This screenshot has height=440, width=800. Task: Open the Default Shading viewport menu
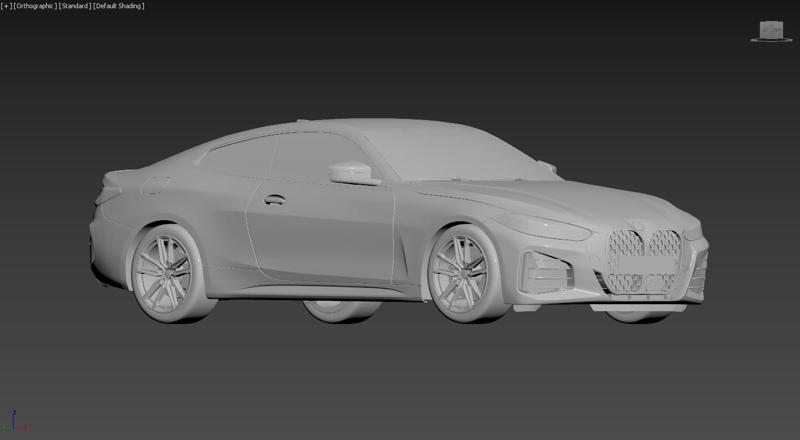(x=119, y=6)
